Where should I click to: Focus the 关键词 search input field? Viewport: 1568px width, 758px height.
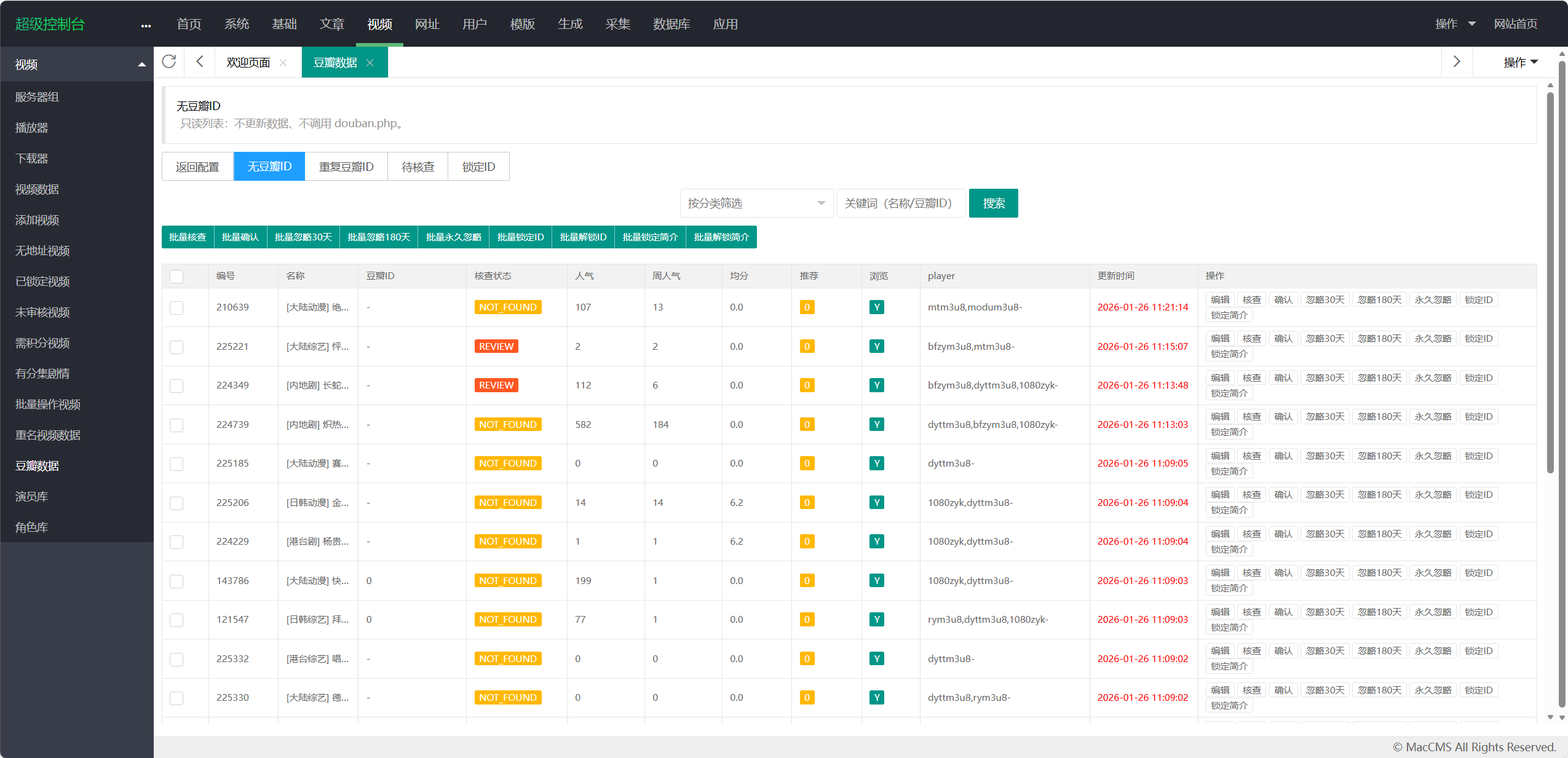point(900,203)
